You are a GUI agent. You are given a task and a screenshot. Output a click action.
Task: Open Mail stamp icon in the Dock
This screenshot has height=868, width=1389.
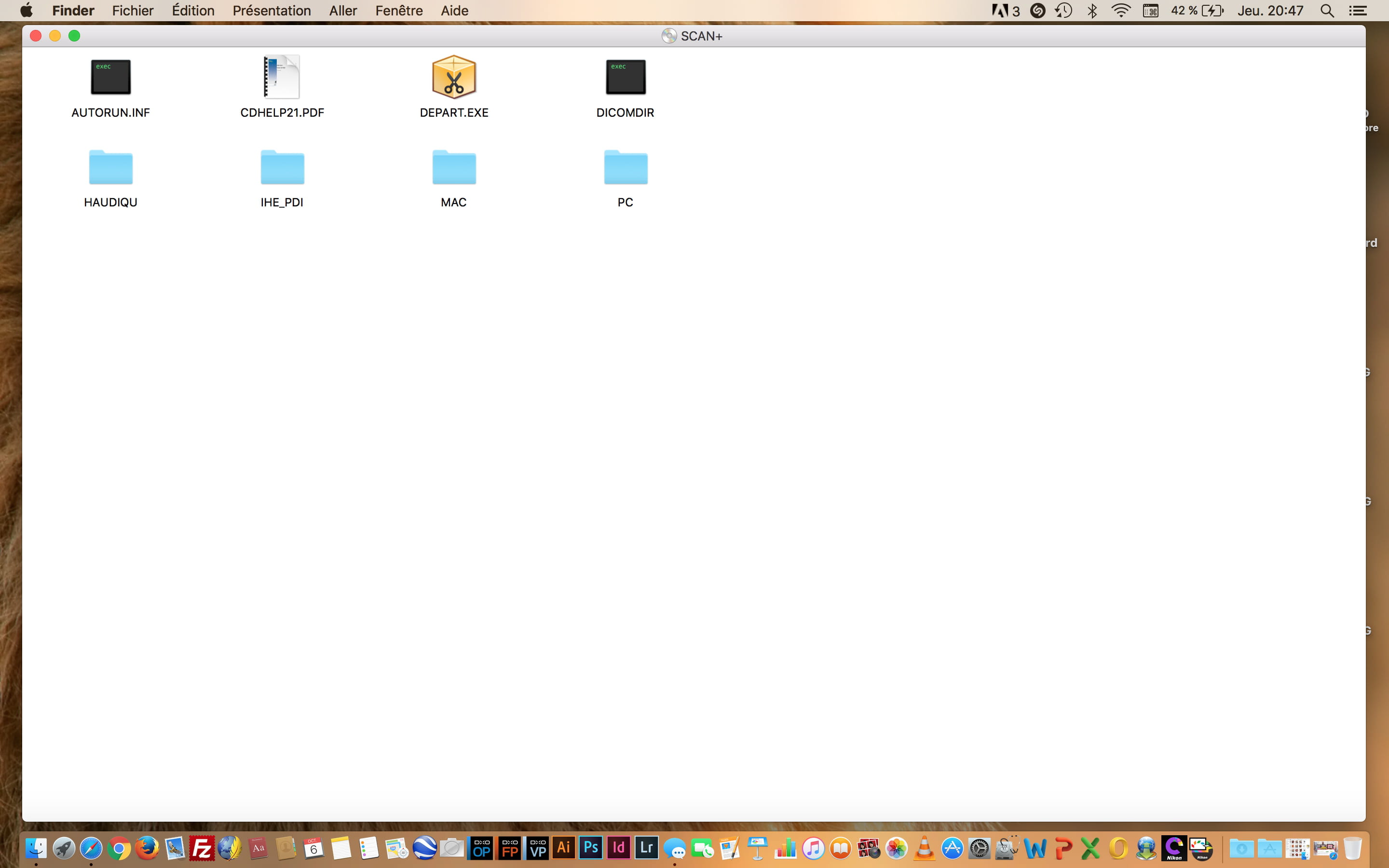click(x=175, y=848)
